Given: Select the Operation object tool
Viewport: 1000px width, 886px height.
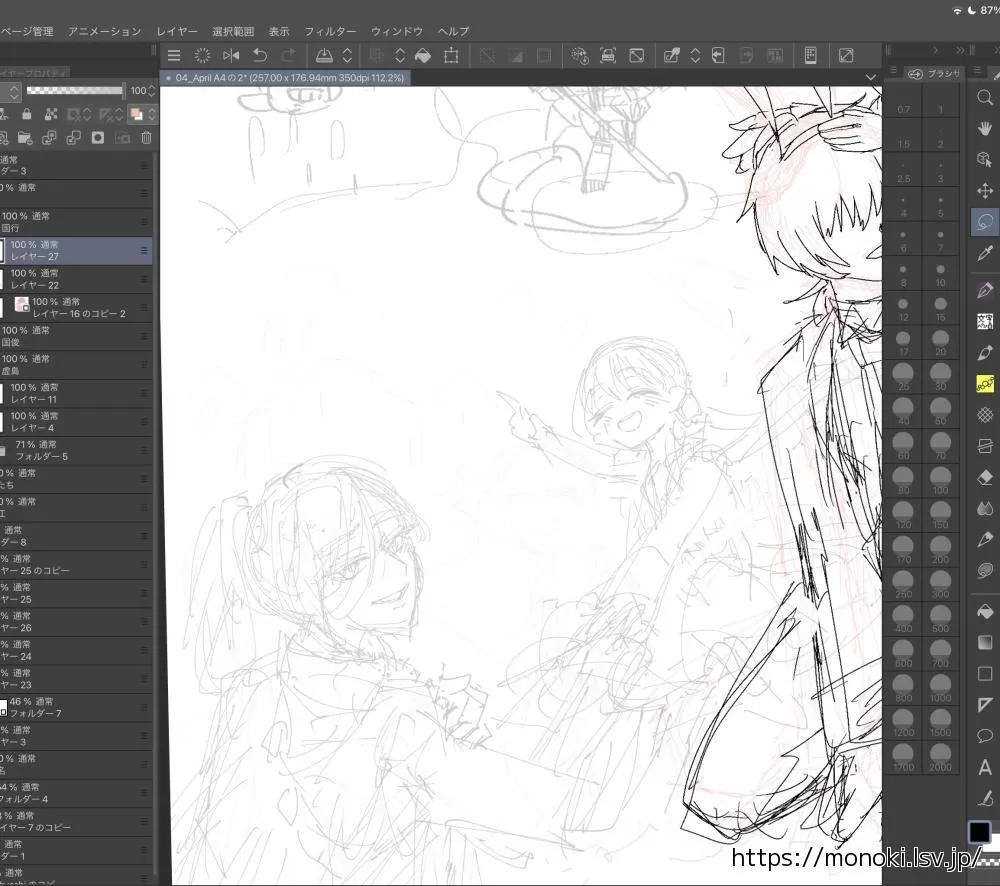Looking at the screenshot, I should pos(985,159).
